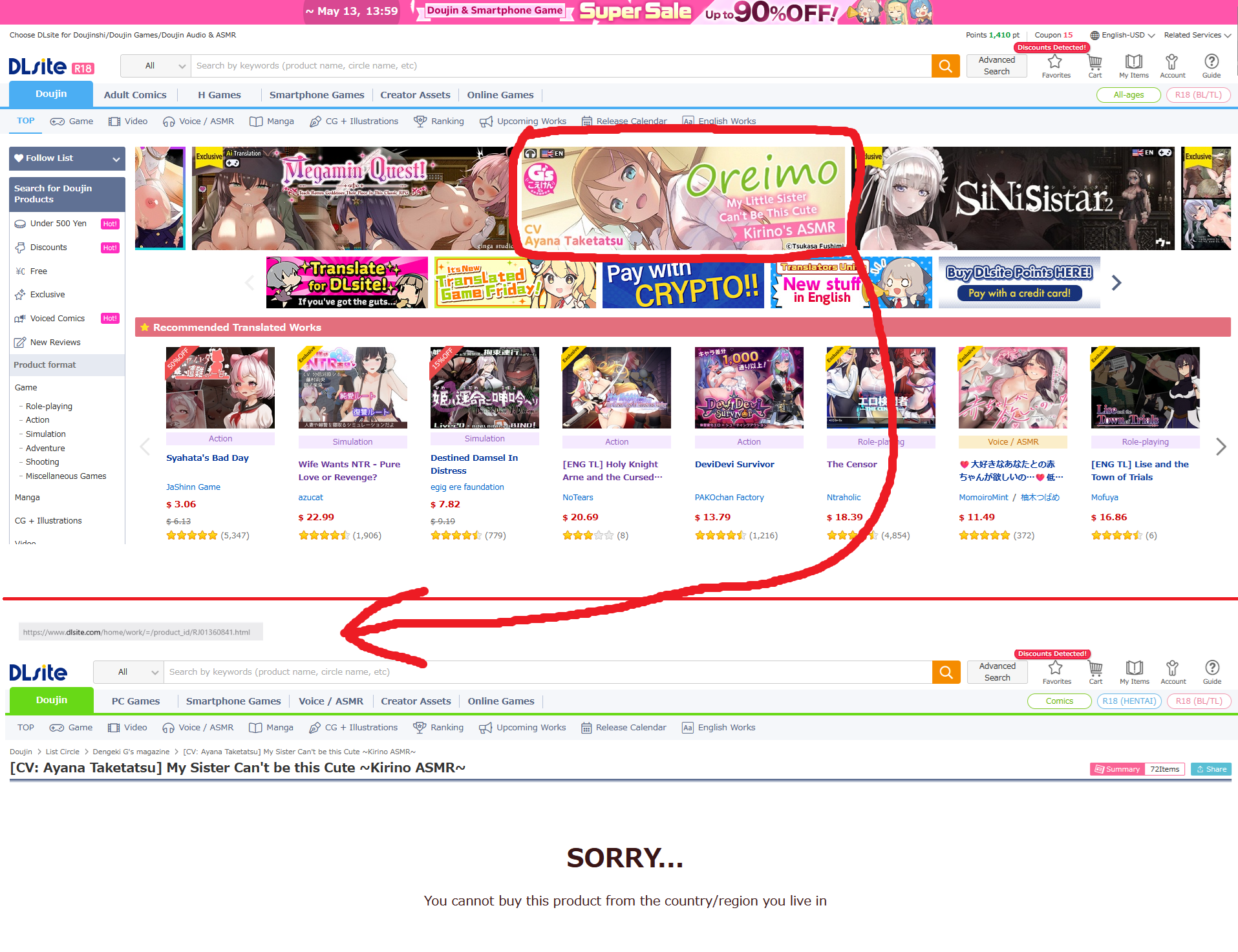Image resolution: width=1238 pixels, height=952 pixels.
Task: Open the English-USD language and currency dropdown
Action: pyautogui.click(x=1122, y=35)
